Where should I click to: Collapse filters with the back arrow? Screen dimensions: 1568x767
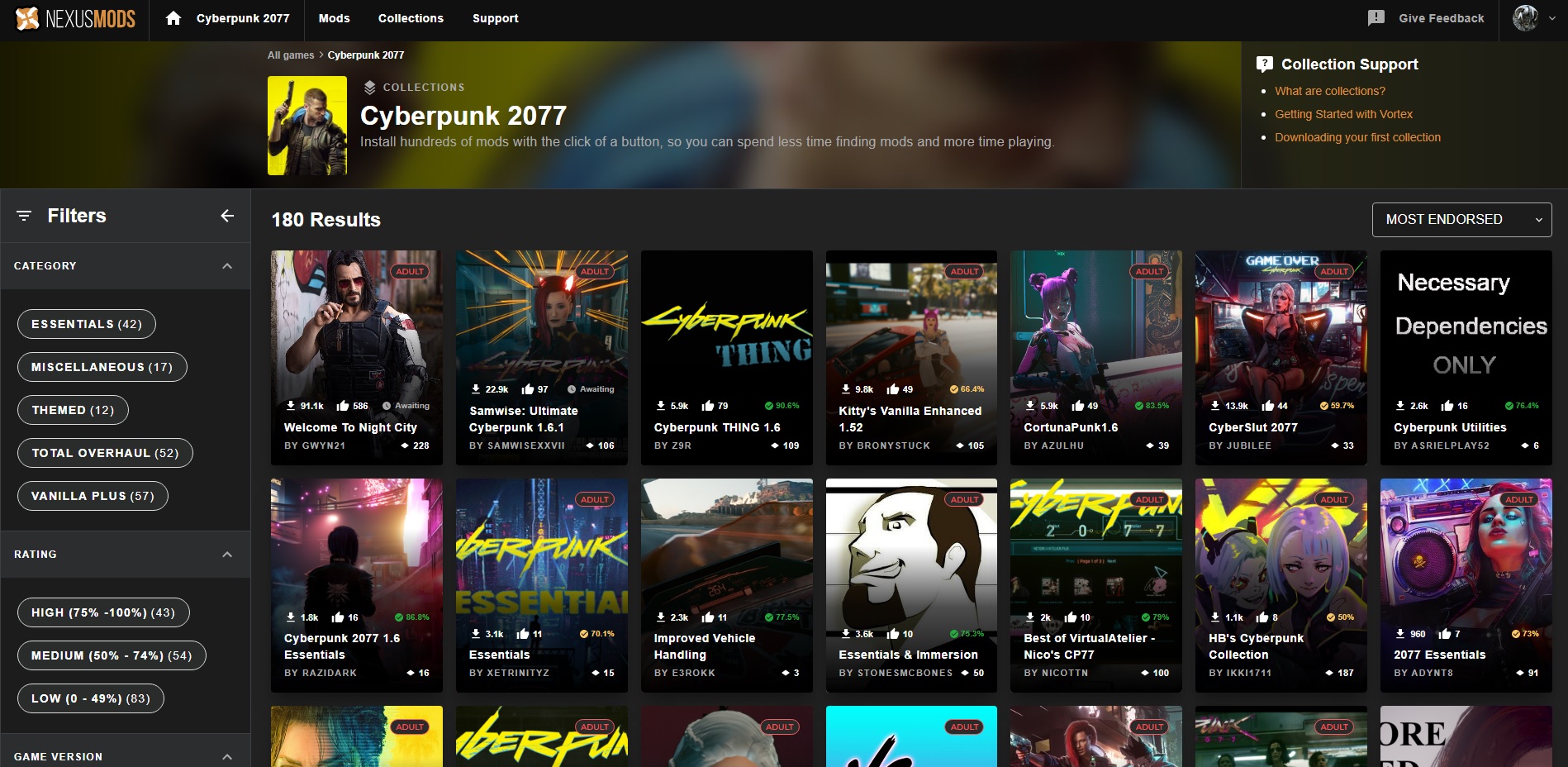coord(227,216)
